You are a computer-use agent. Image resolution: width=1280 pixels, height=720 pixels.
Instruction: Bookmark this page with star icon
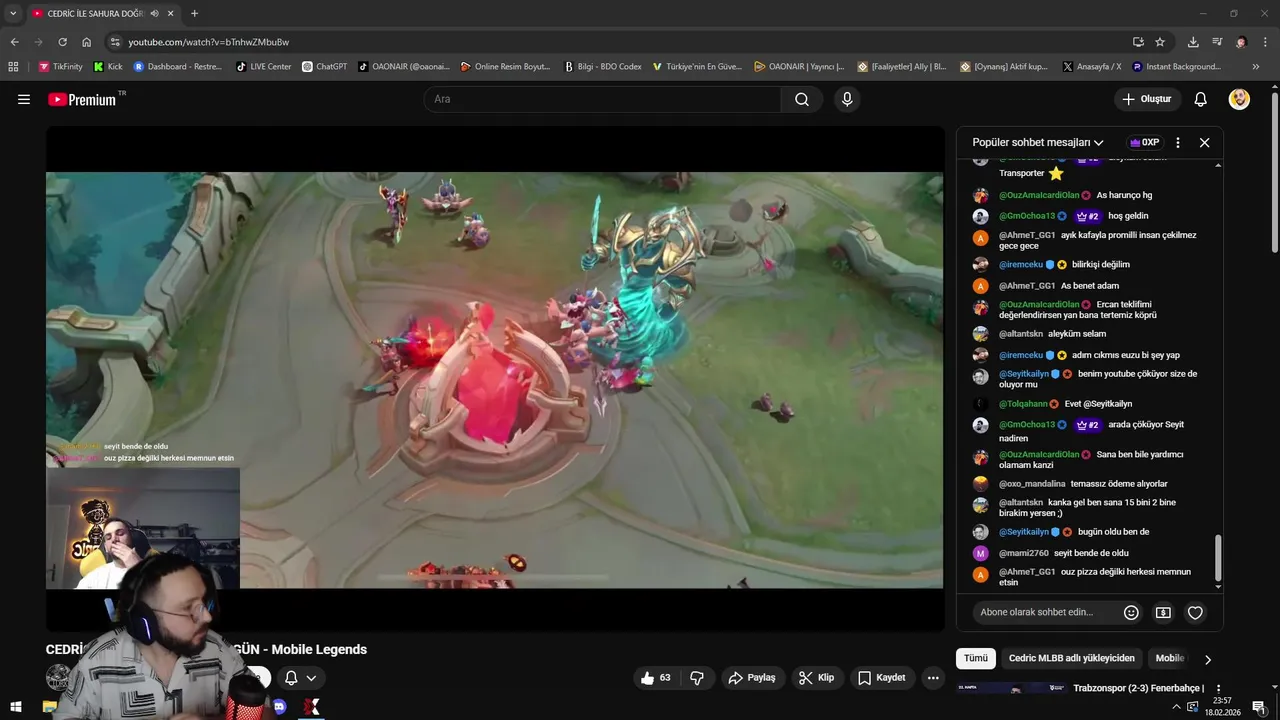point(1160,42)
